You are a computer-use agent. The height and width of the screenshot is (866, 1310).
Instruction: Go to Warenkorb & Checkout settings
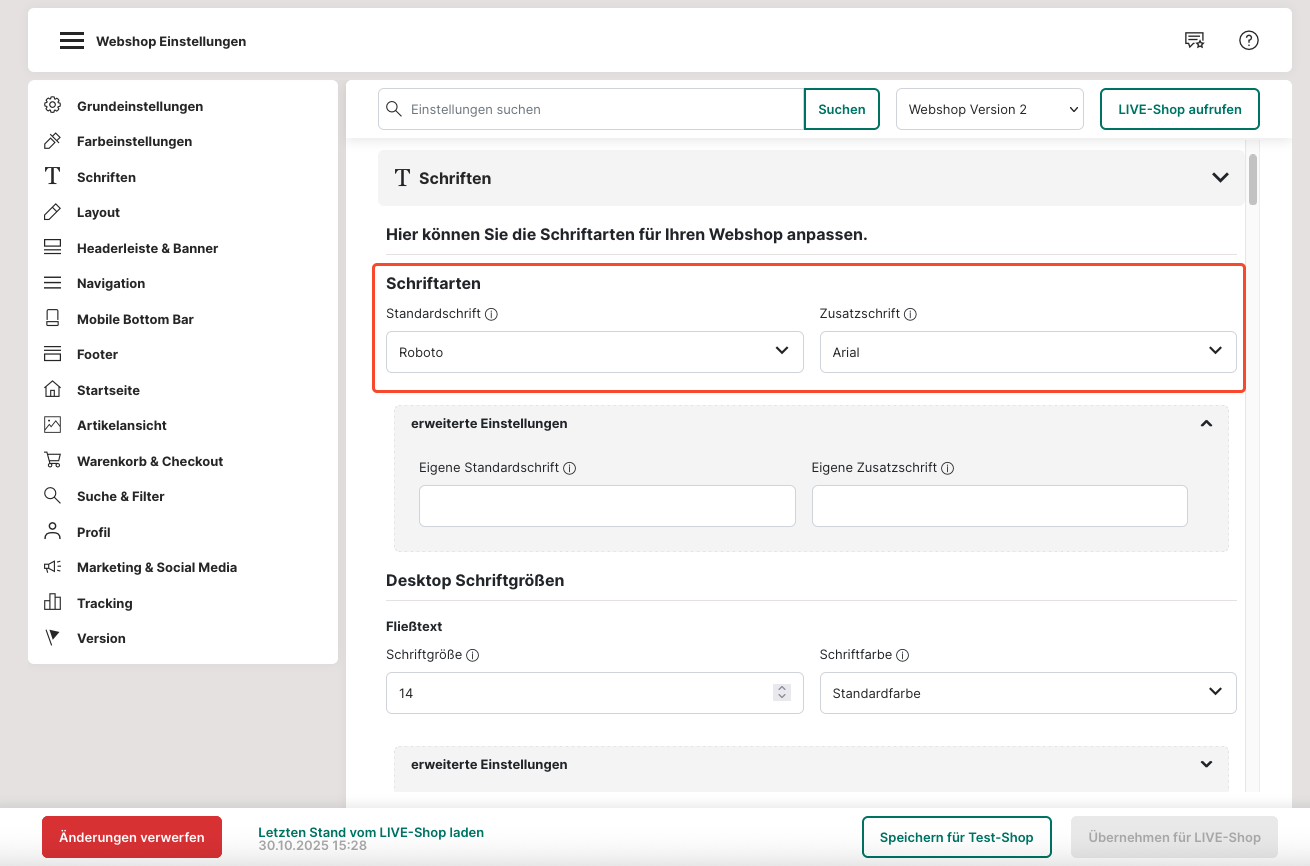coord(149,461)
